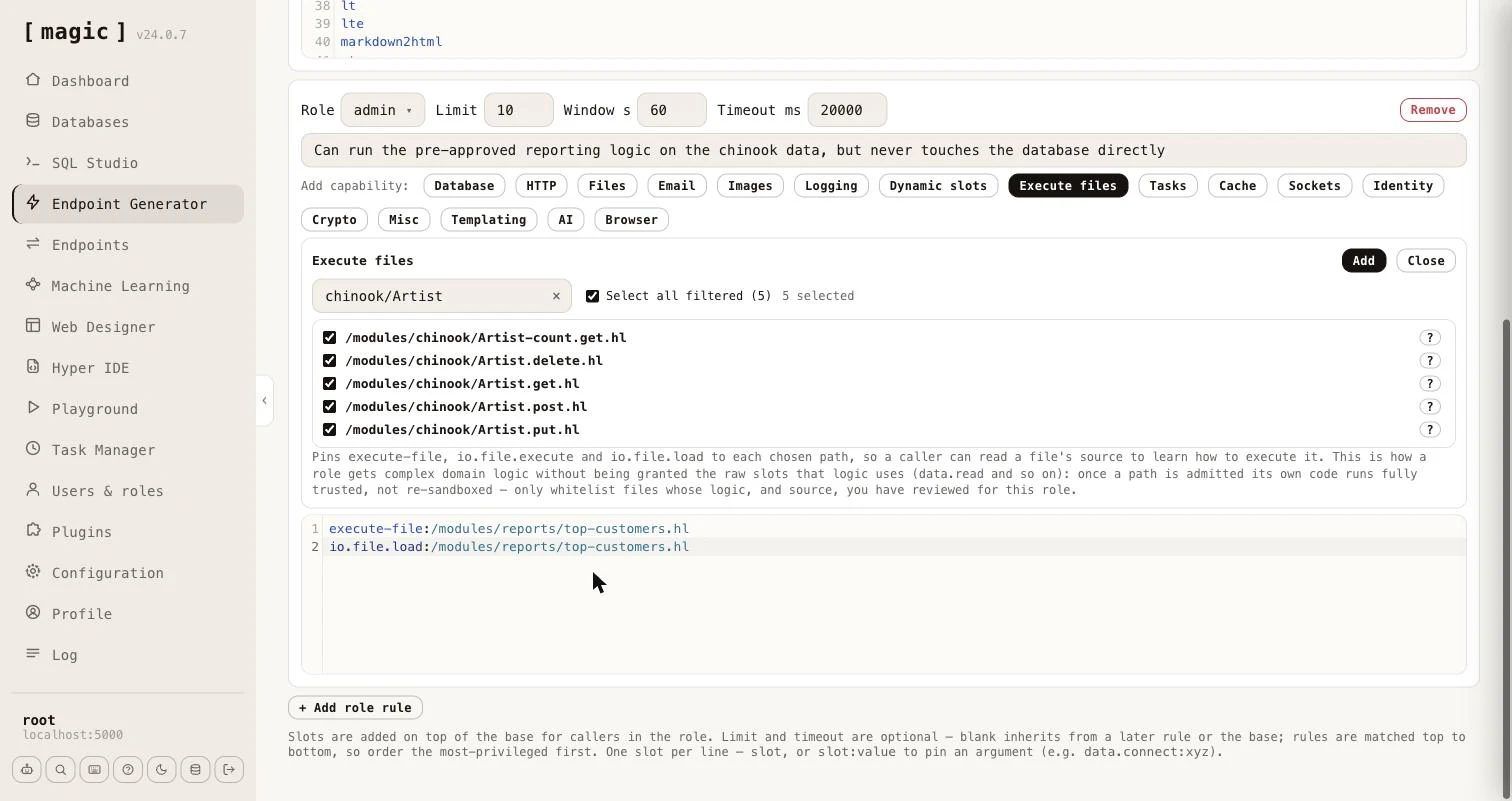Click the Execute files capability chip
The height and width of the screenshot is (801, 1512).
[1068, 186]
